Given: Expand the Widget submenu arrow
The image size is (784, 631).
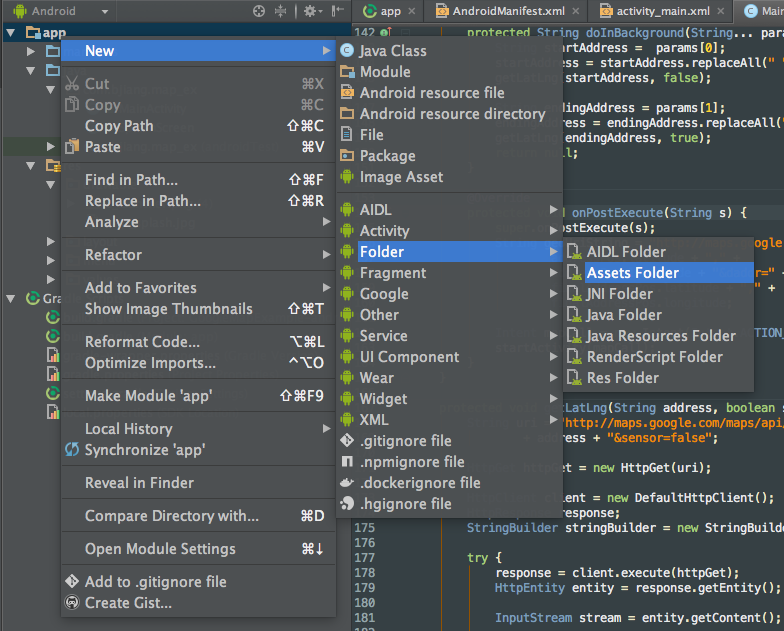Looking at the screenshot, I should point(553,398).
